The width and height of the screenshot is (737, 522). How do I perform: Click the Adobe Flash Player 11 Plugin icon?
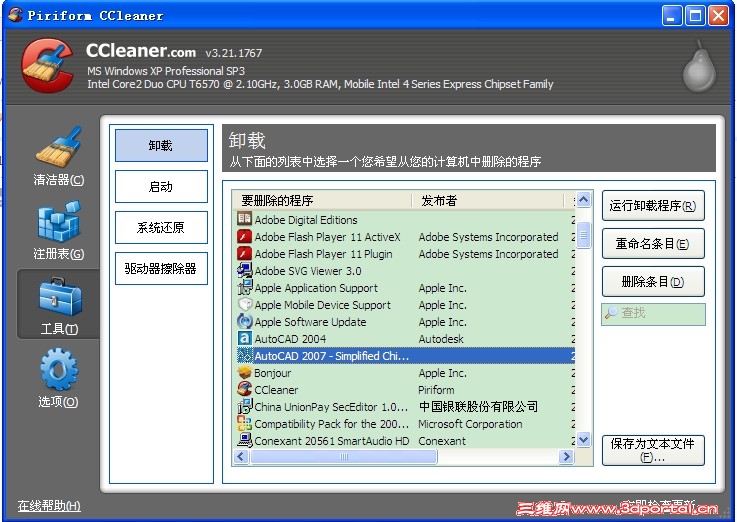(244, 253)
